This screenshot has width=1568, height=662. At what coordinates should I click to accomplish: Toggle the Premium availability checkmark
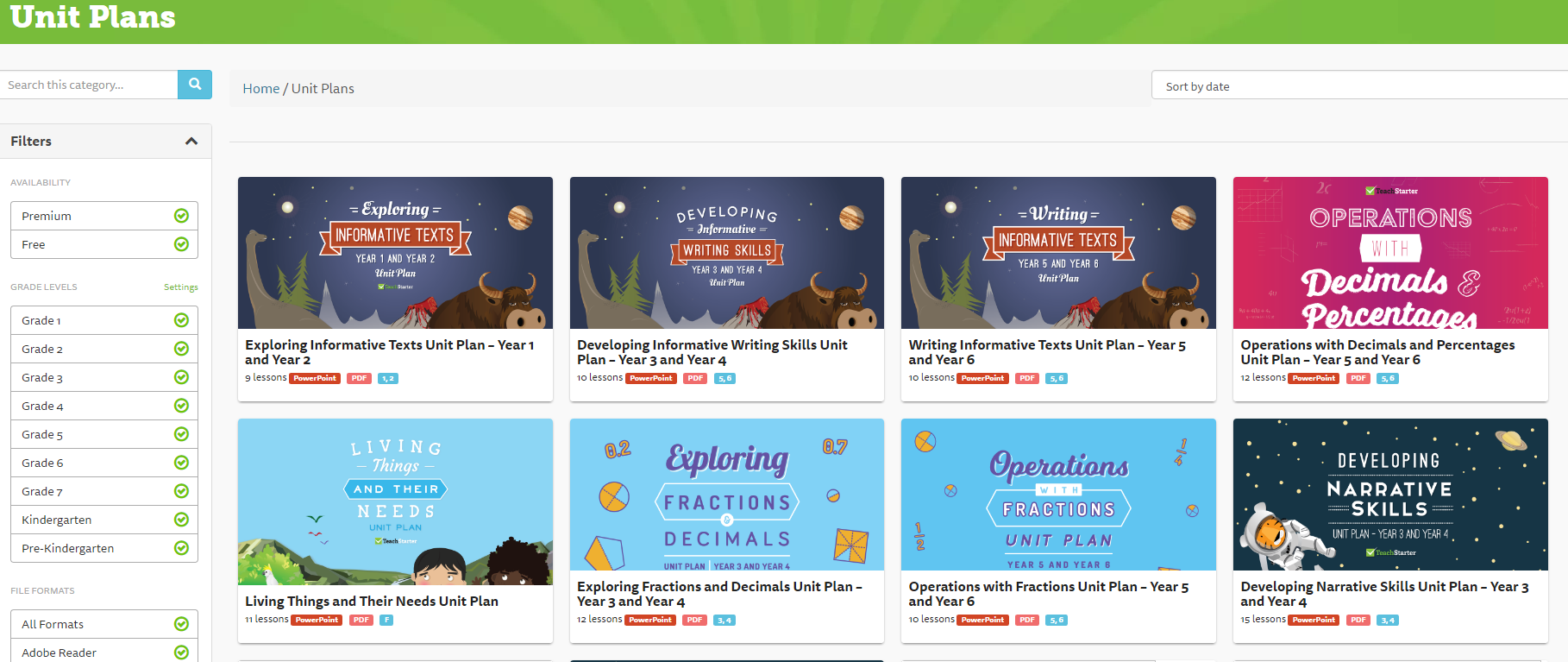(x=181, y=216)
